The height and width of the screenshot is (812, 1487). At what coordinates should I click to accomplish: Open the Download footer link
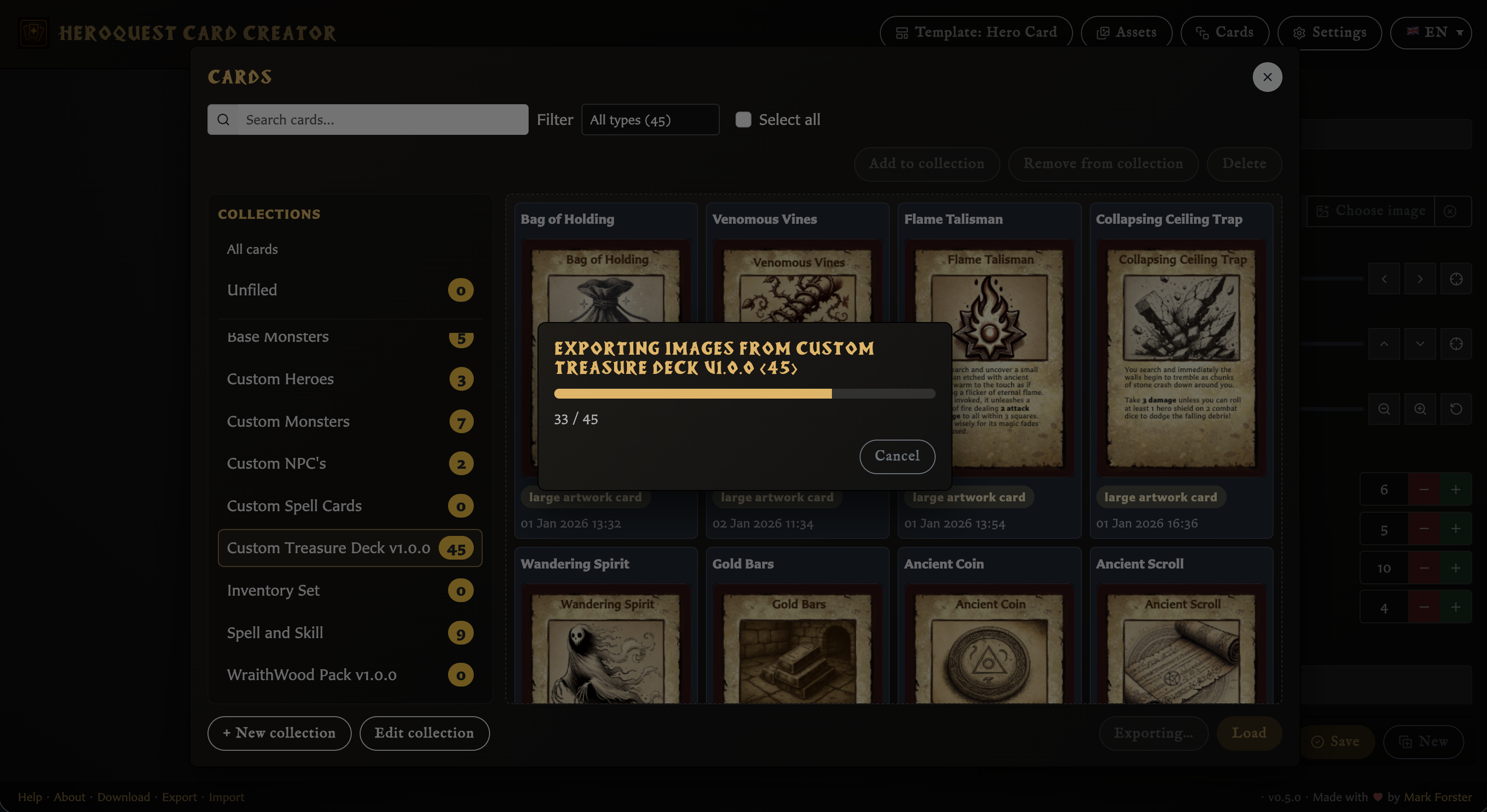pos(124,798)
